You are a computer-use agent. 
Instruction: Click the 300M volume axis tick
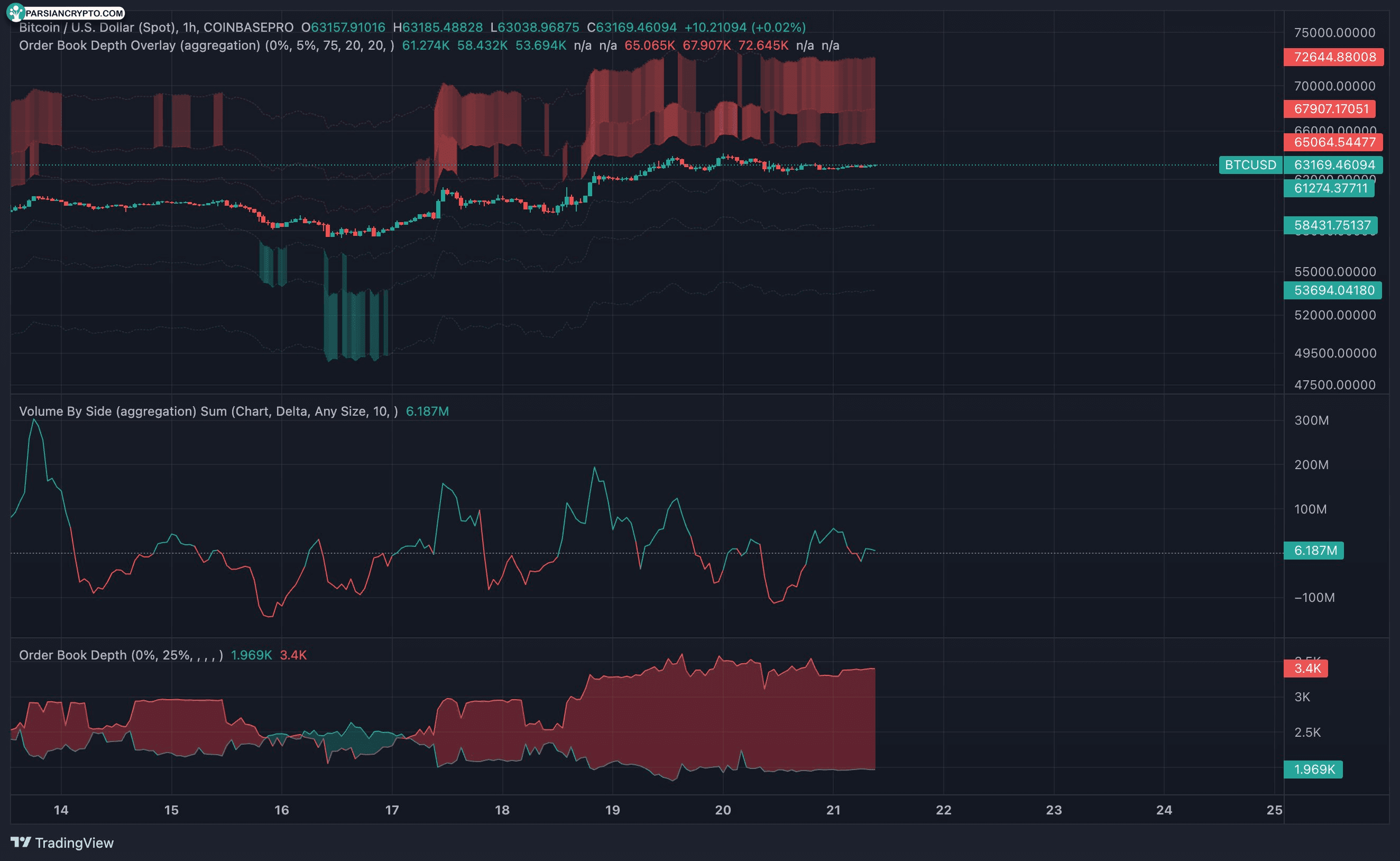point(1311,420)
